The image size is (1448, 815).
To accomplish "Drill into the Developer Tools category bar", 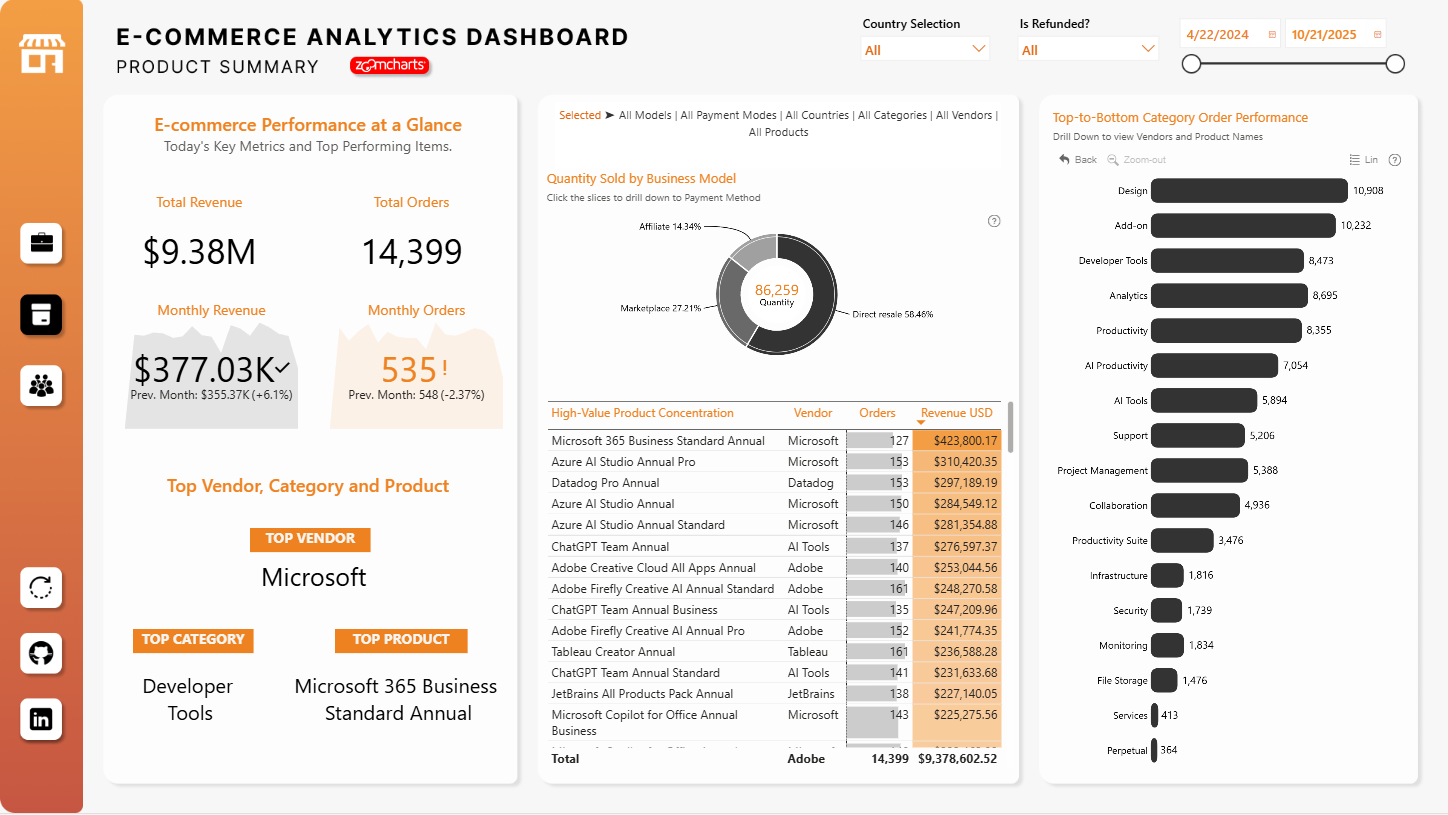I will pos(1227,260).
